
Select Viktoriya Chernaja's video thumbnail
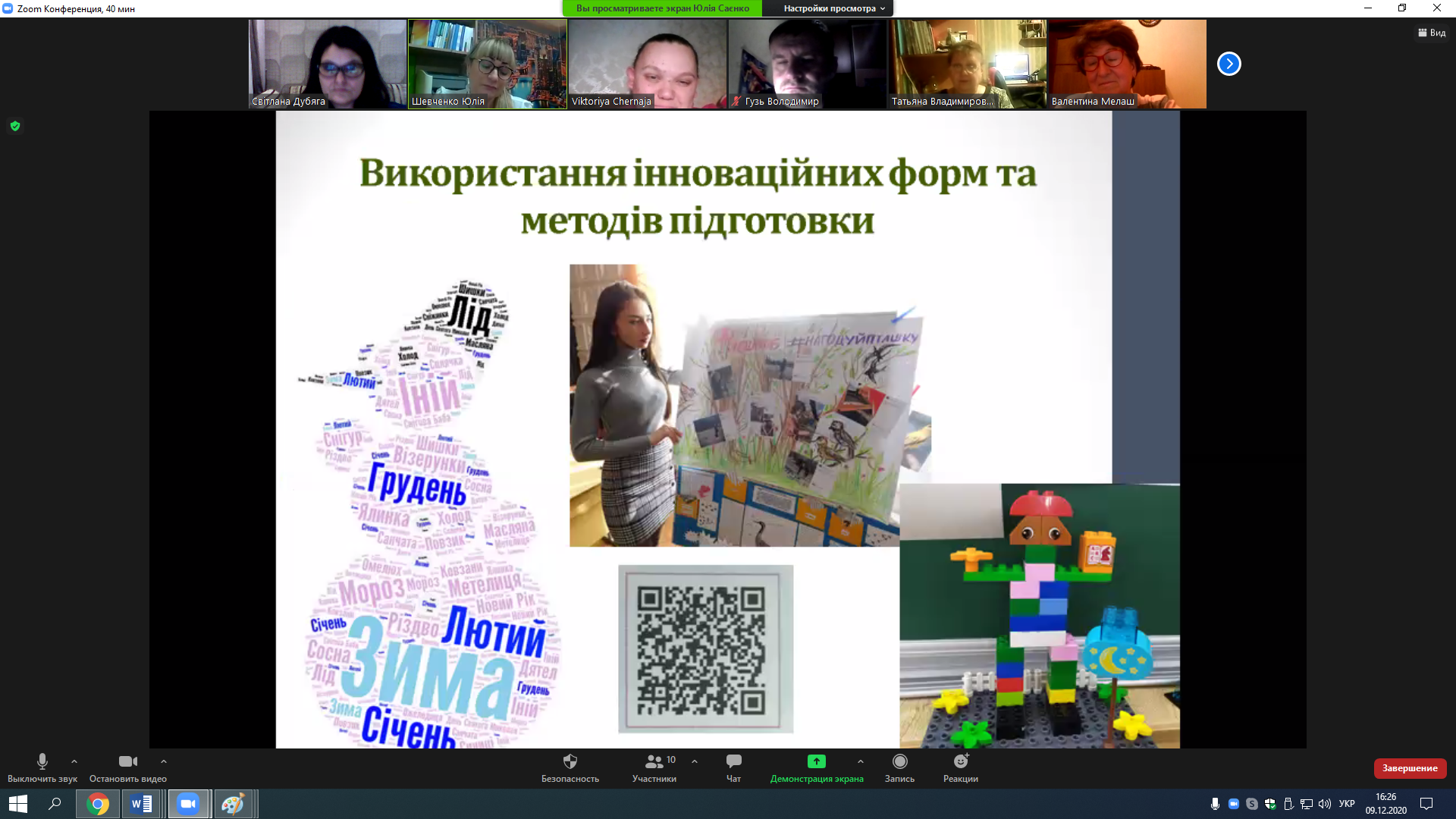(x=648, y=64)
